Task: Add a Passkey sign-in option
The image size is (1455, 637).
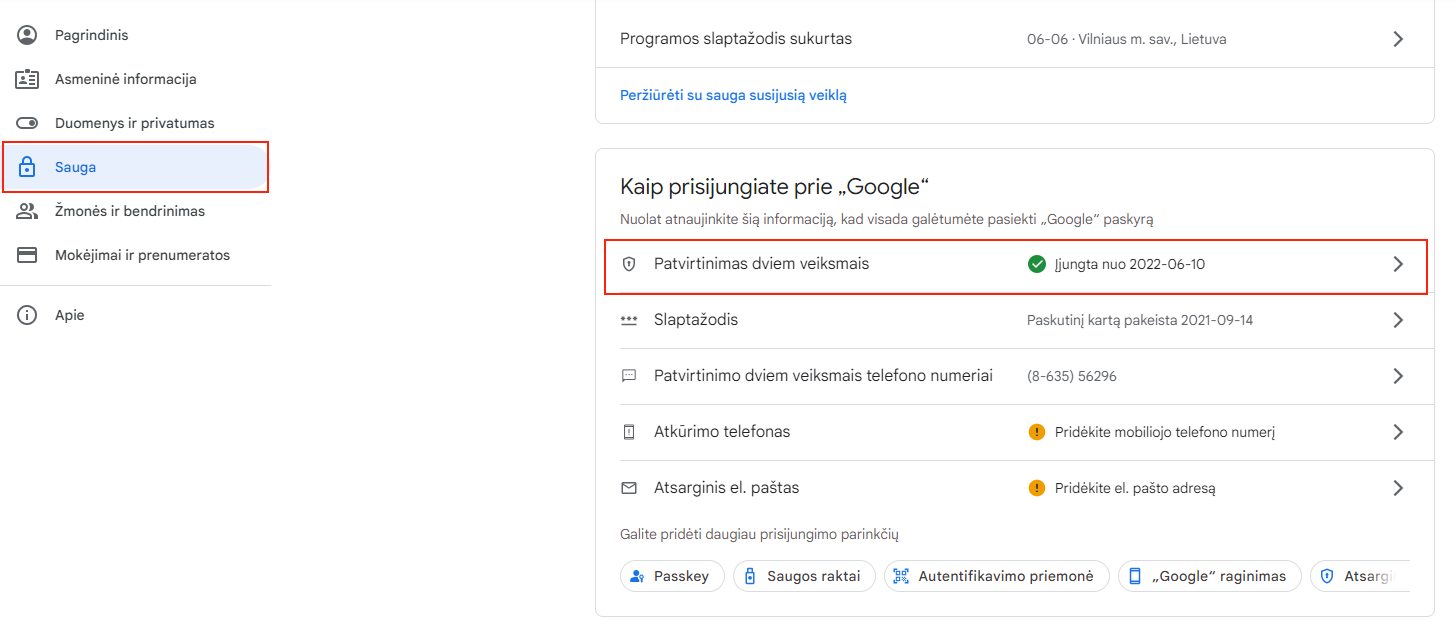Action: [x=672, y=576]
